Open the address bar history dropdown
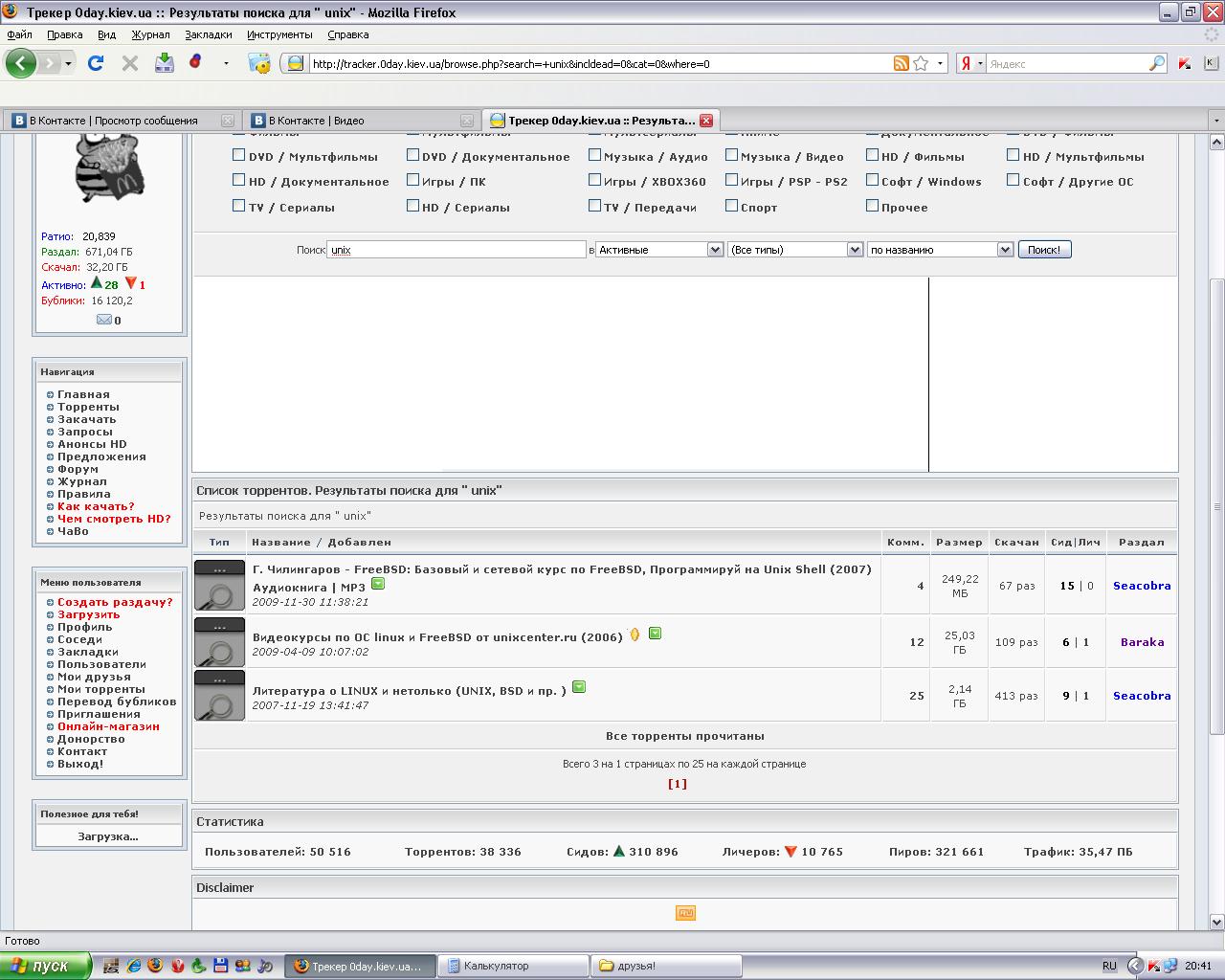1225x980 pixels. tap(940, 63)
